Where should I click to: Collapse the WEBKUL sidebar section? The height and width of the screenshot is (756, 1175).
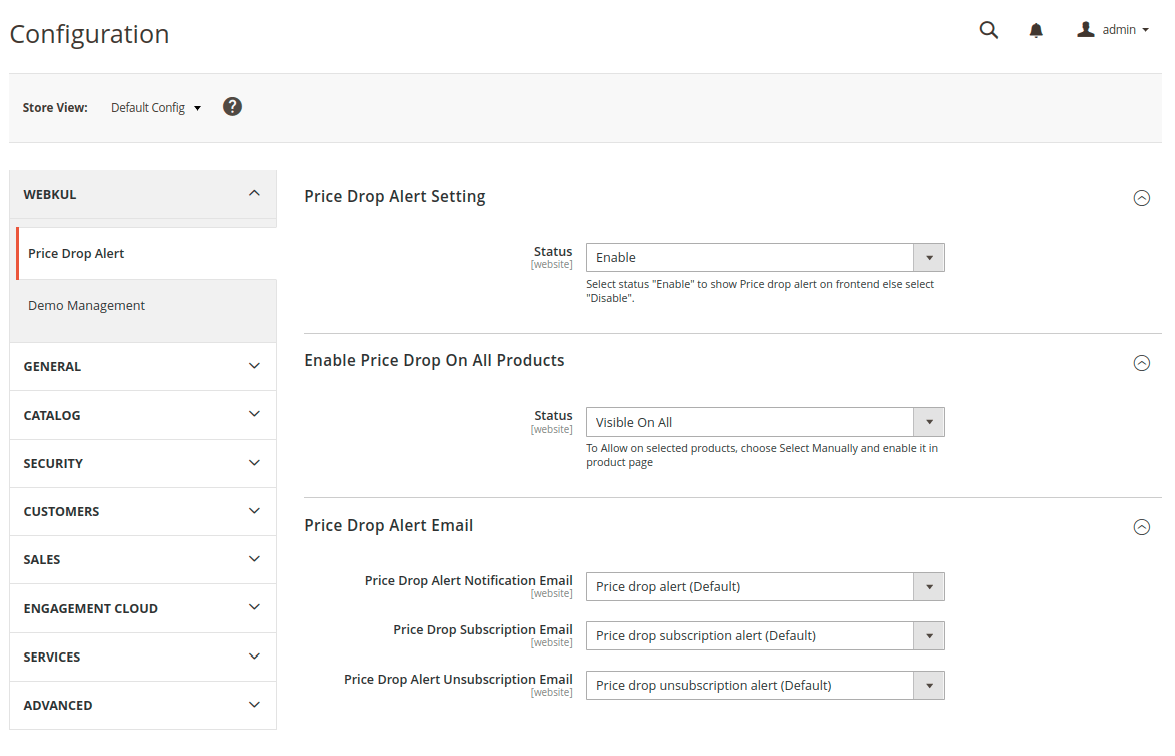pos(142,194)
